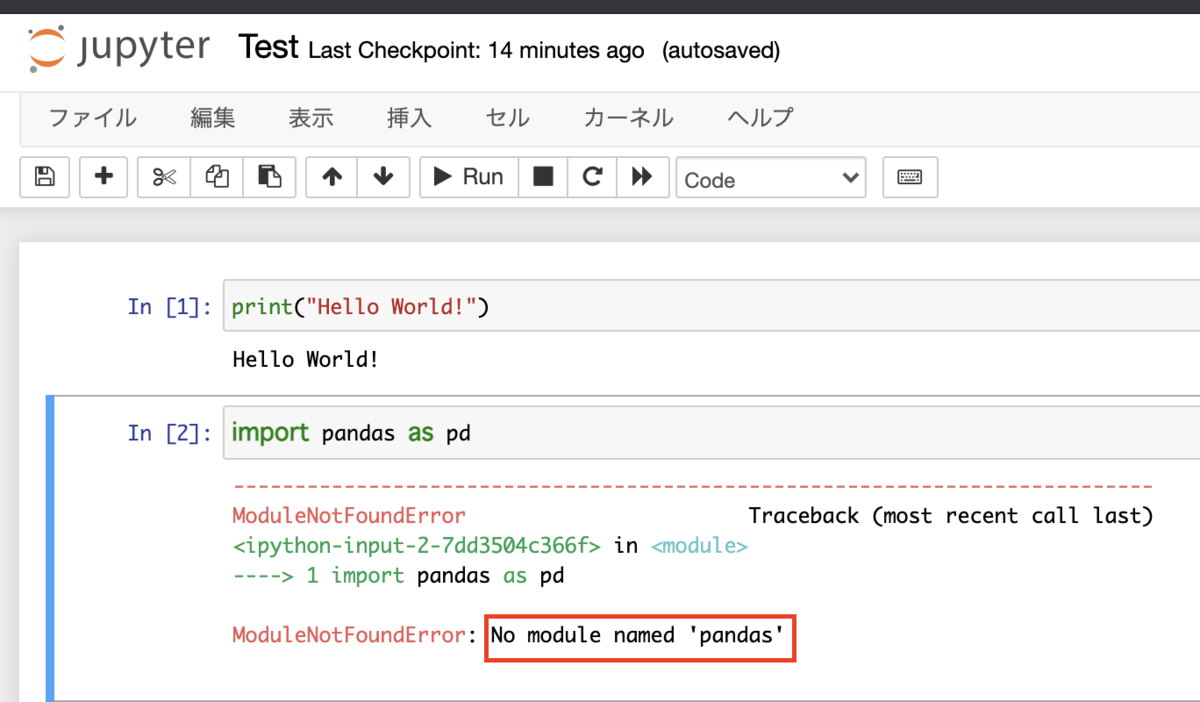
Task: Run the selected cell
Action: (x=468, y=177)
